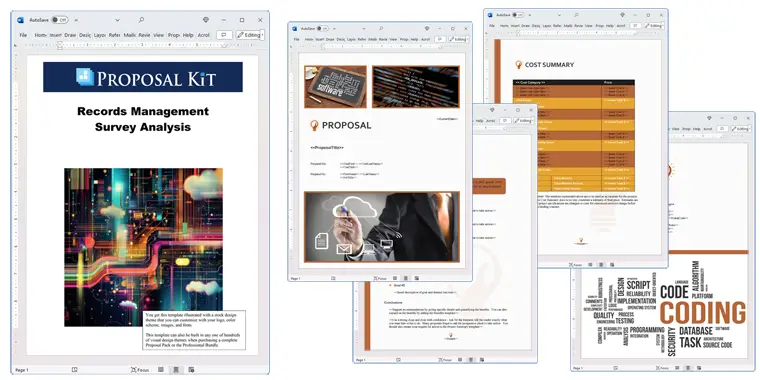Click the Proposal Kit logo banner
Image resolution: width=760 pixels, height=380 pixels.
(143, 77)
